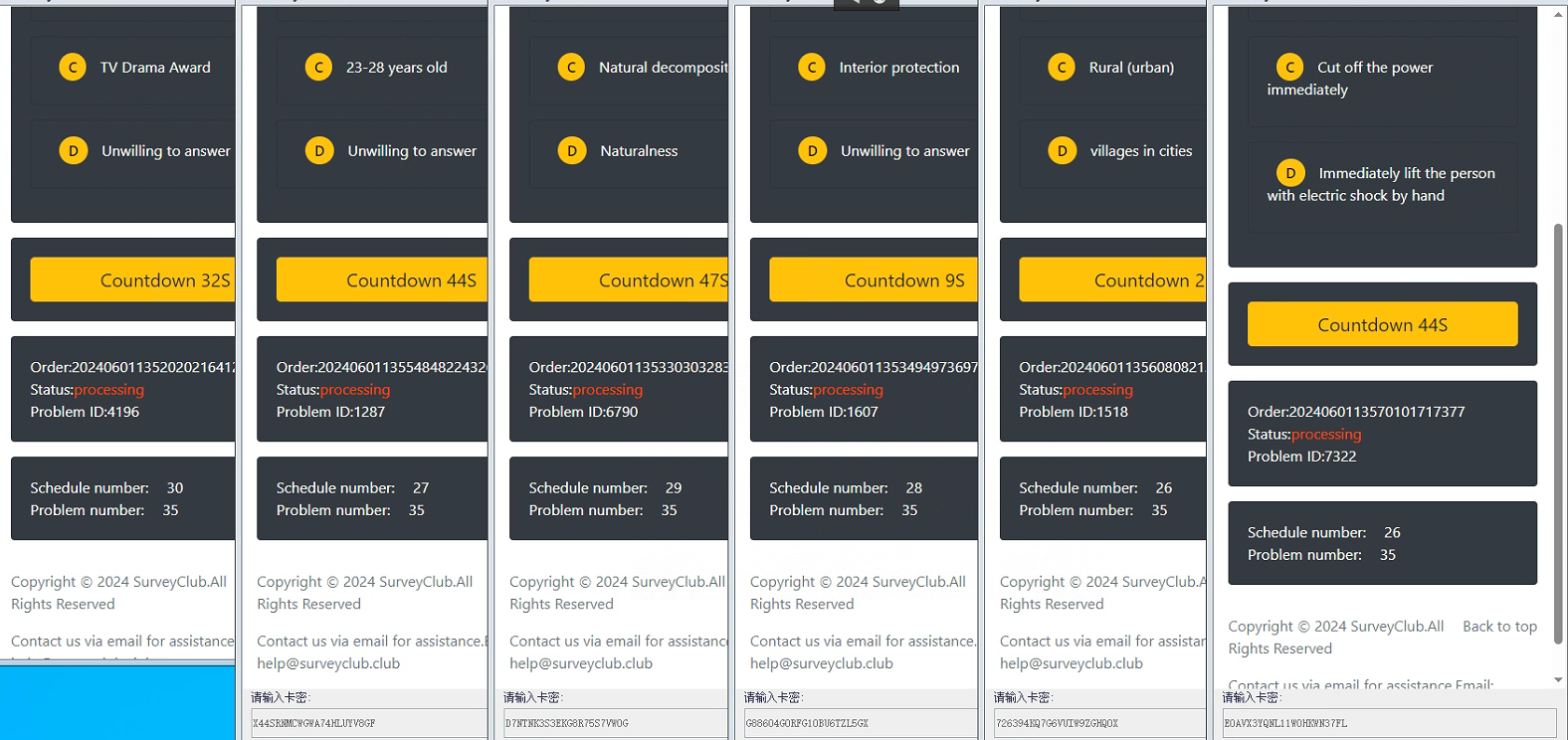
Task: Click the text Problem ID:1287
Action: [330, 412]
